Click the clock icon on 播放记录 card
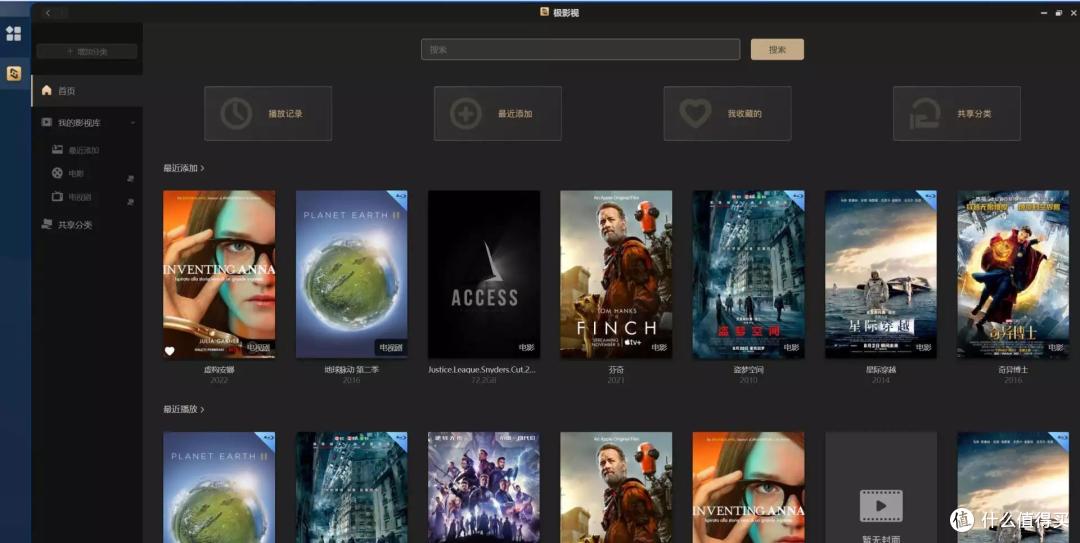This screenshot has width=1080, height=543. (x=236, y=114)
